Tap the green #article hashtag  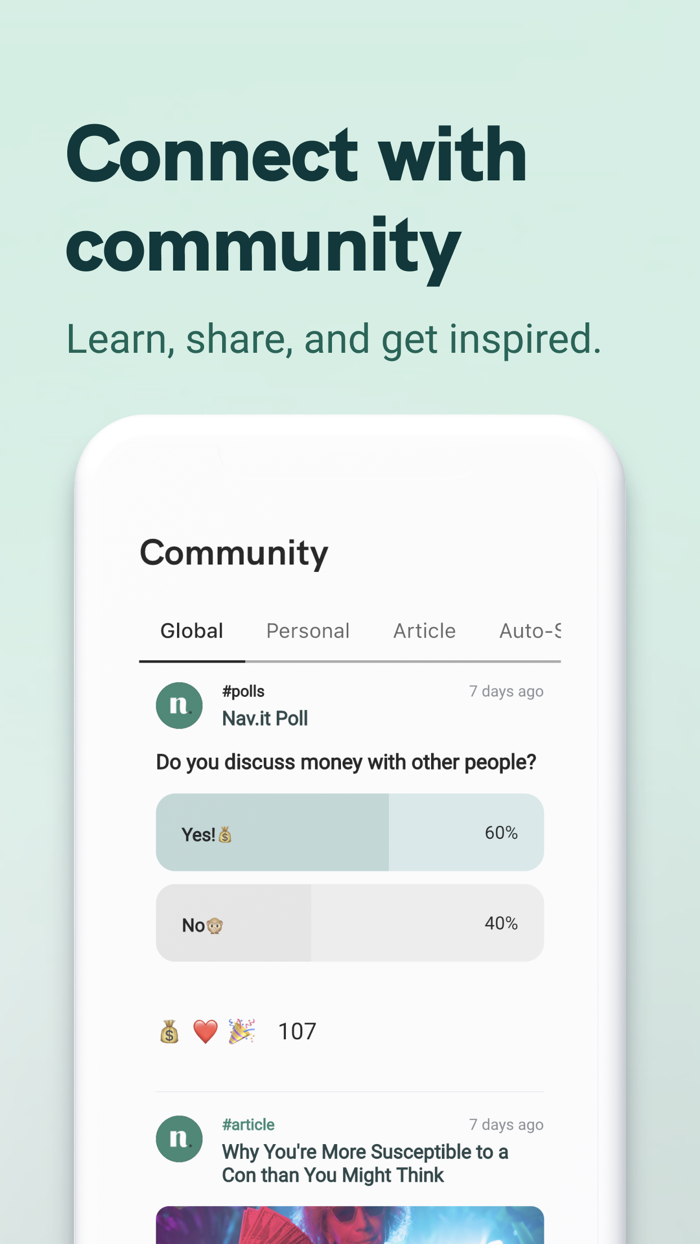pyautogui.click(x=248, y=1125)
